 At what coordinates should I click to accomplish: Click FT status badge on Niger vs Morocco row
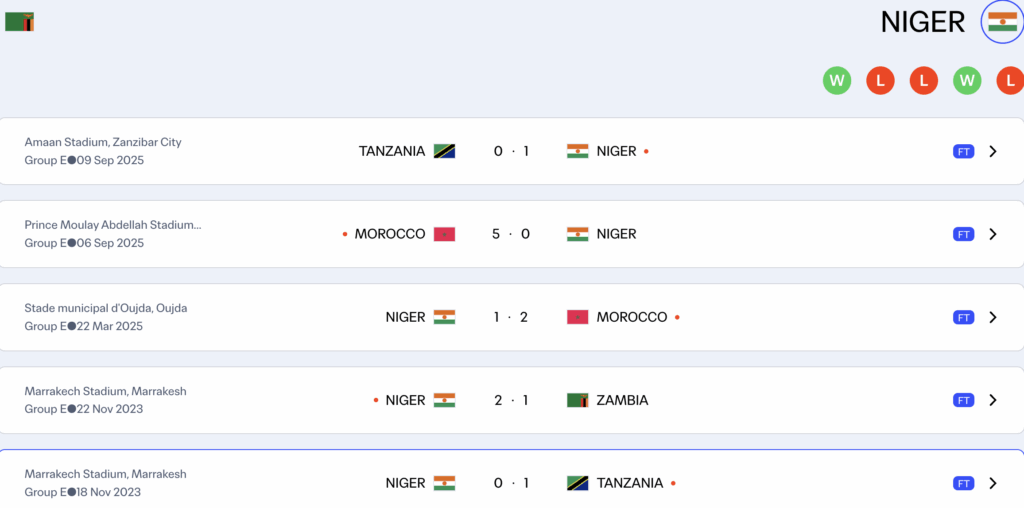(x=963, y=317)
